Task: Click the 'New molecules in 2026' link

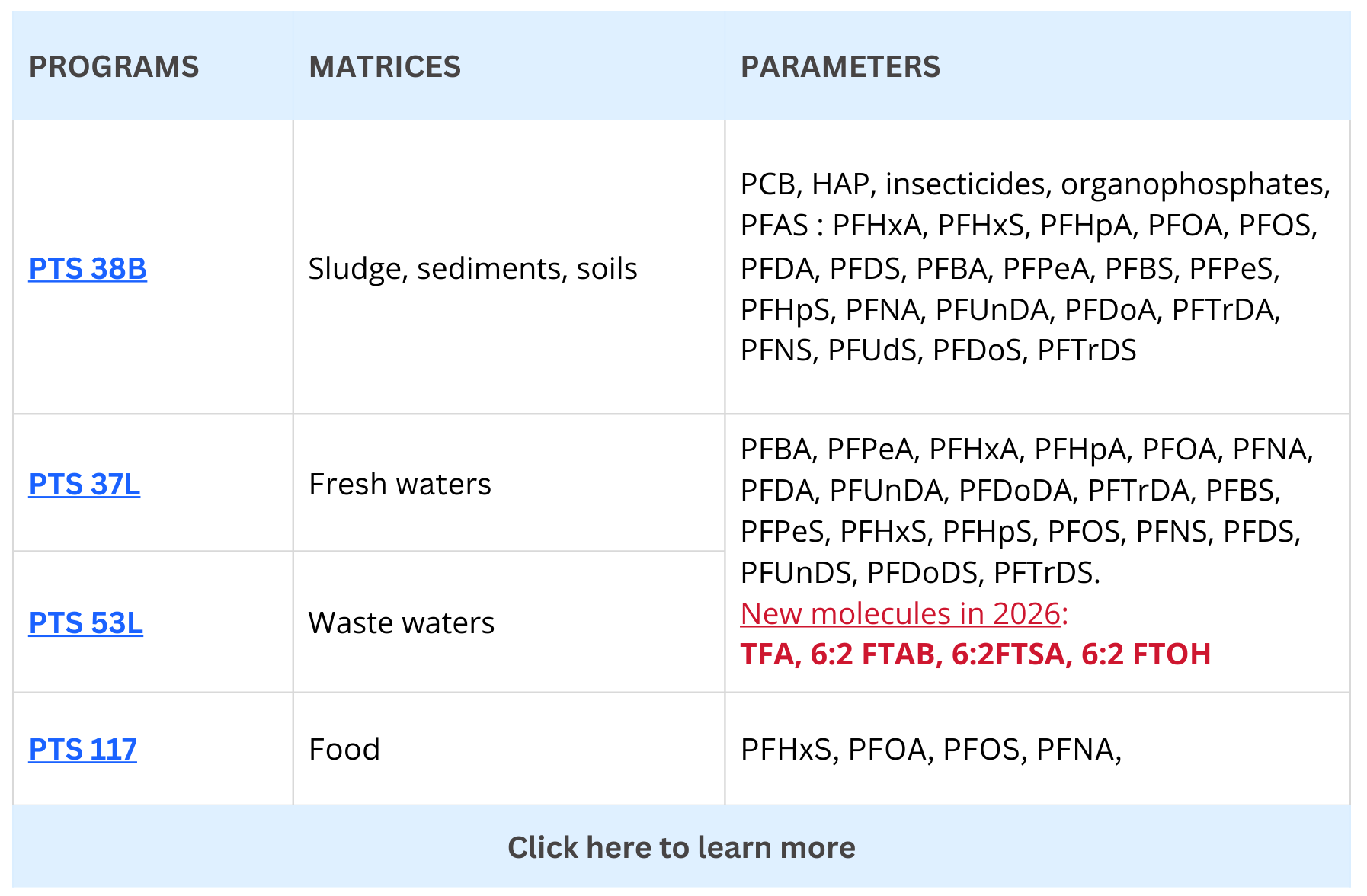Action: point(901,614)
